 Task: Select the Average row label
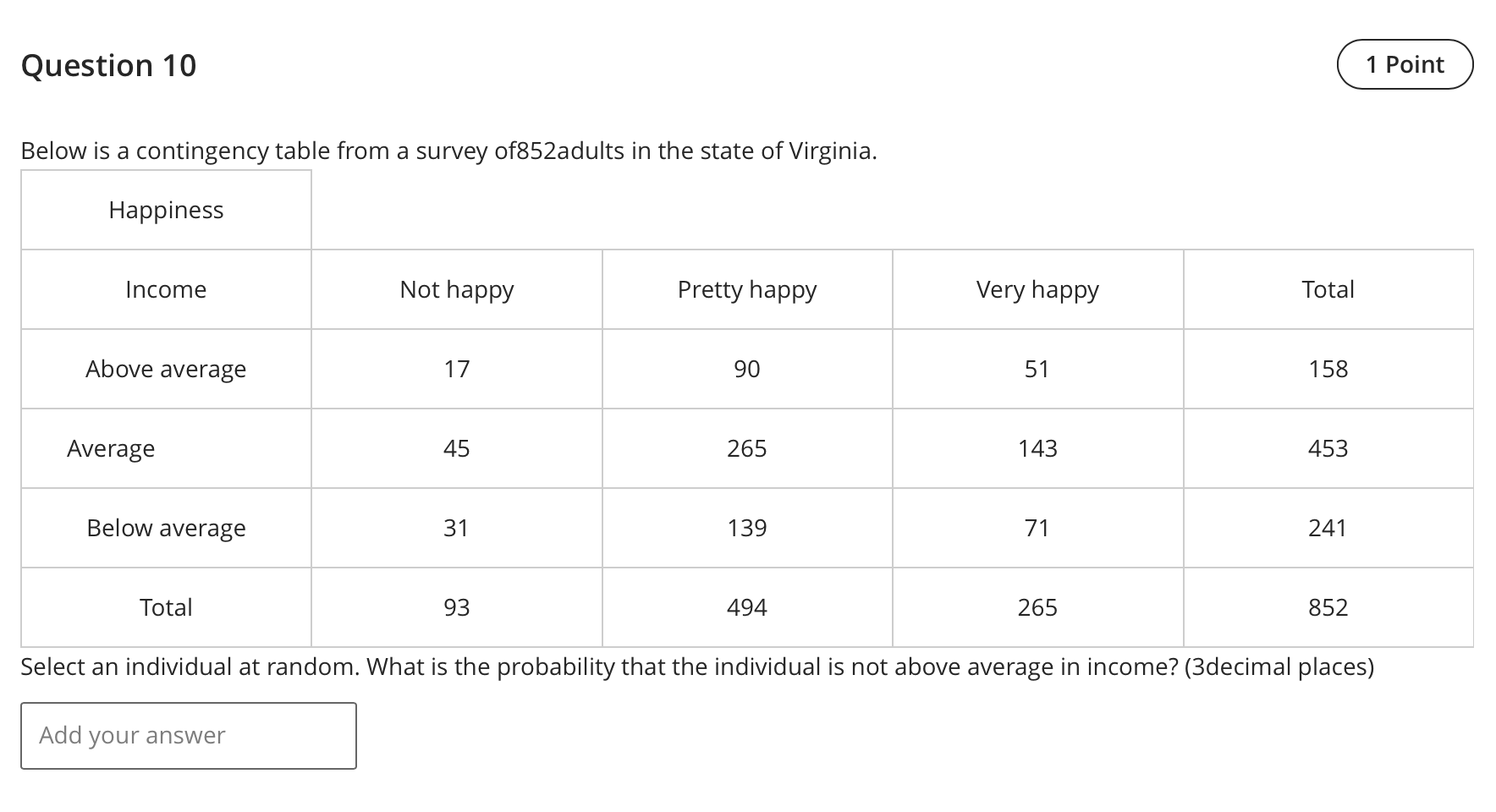111,447
